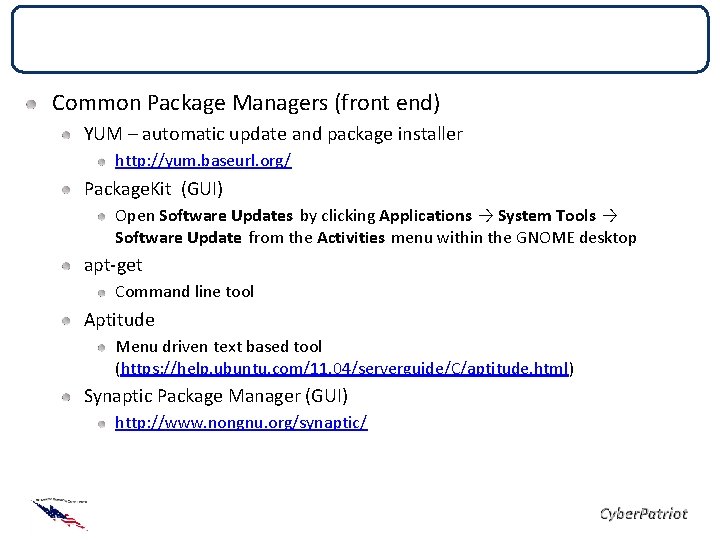Click the Synaptic Package Manager (GUI) line

[x=216, y=396]
